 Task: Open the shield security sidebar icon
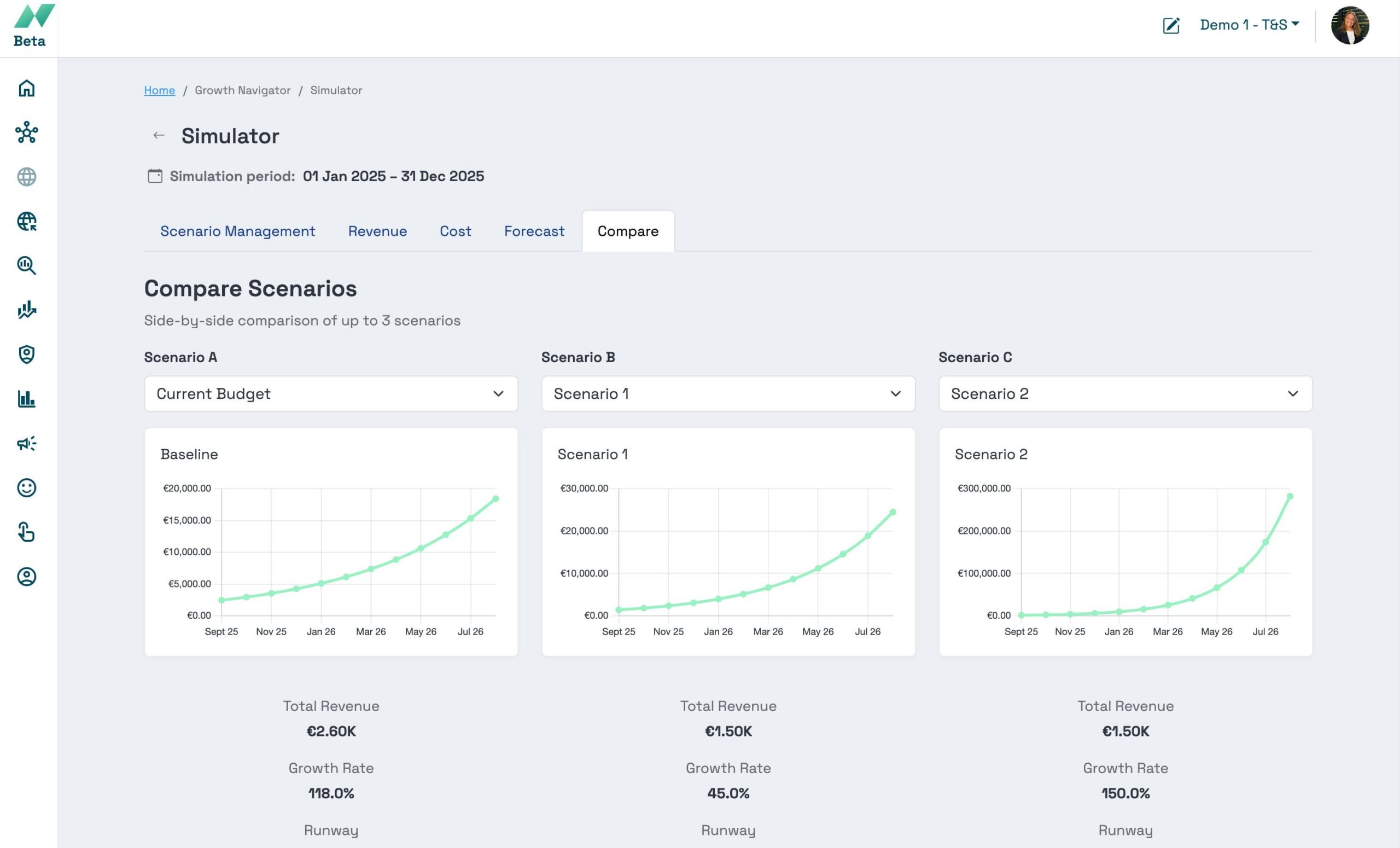coord(27,354)
